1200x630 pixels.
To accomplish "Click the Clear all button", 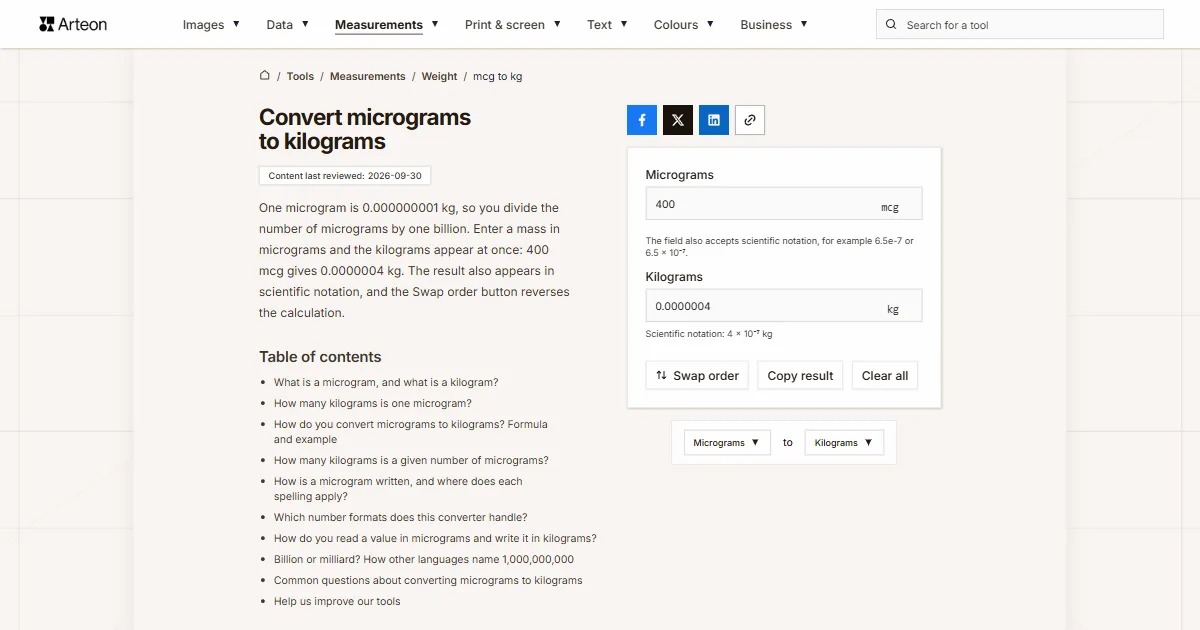I will 885,376.
